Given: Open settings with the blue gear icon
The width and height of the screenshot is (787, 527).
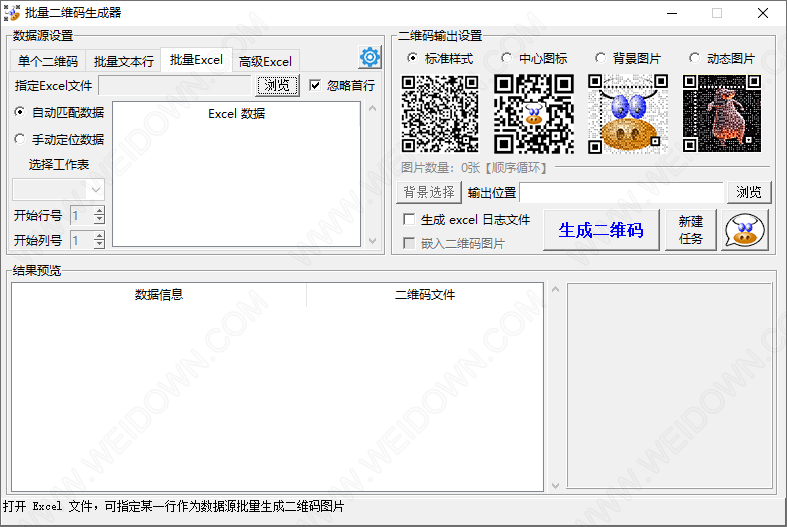Looking at the screenshot, I should 370,57.
